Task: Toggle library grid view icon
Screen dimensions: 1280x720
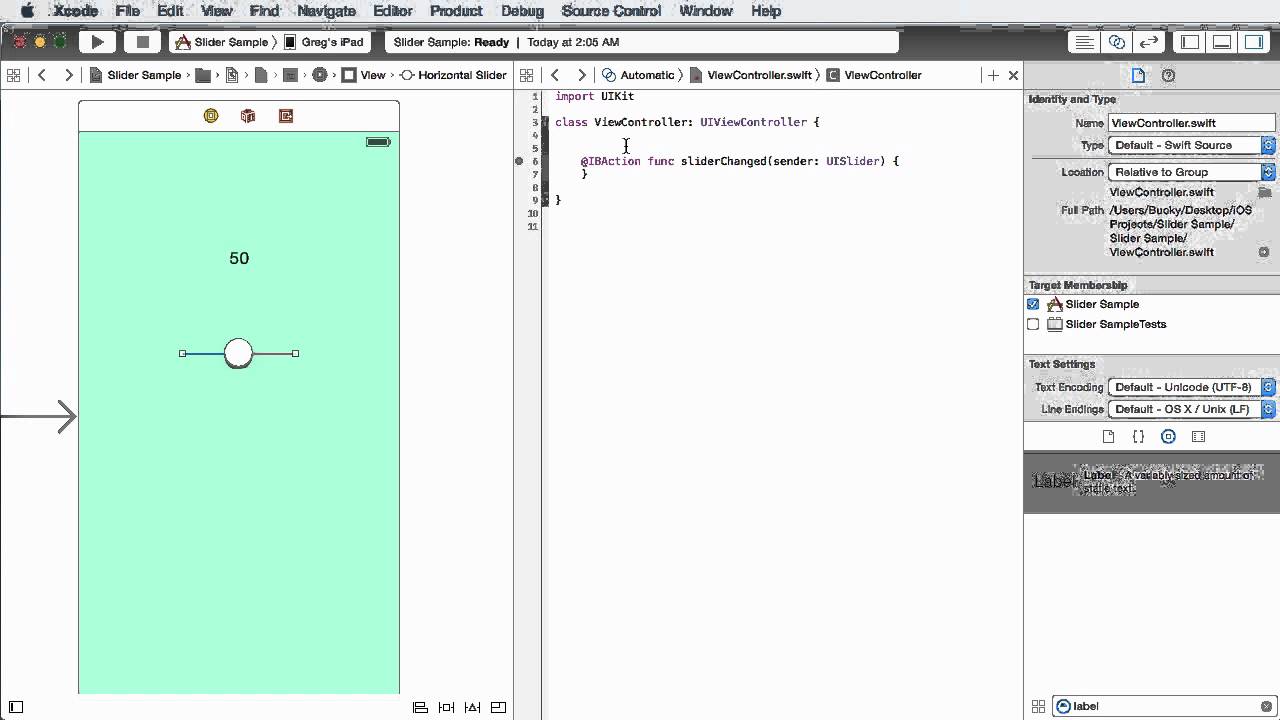Action: tap(1038, 706)
